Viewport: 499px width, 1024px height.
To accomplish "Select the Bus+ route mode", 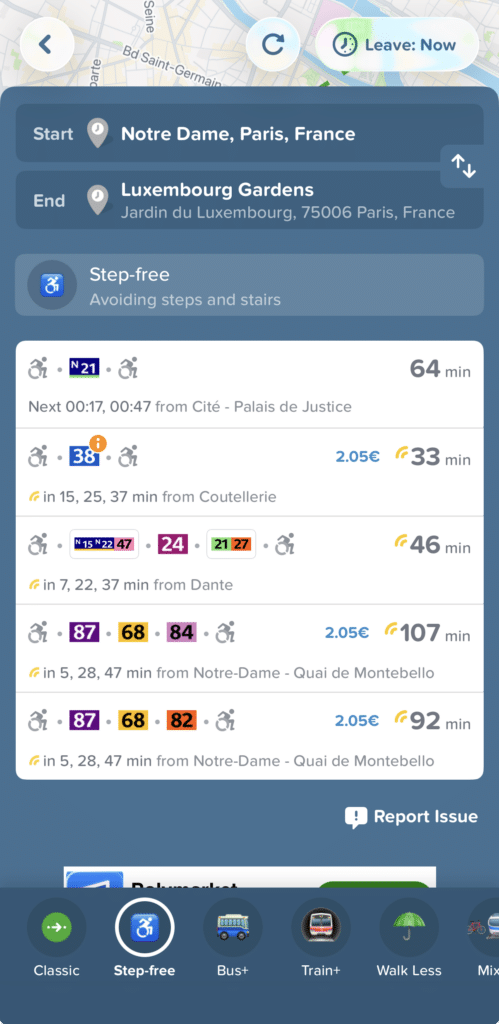I will pyautogui.click(x=233, y=927).
